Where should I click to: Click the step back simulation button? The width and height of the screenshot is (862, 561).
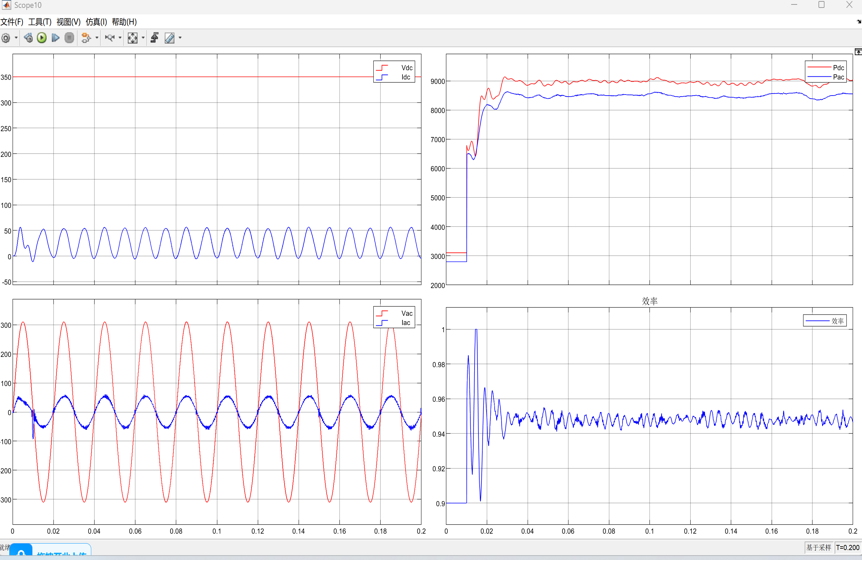pyautogui.click(x=28, y=38)
